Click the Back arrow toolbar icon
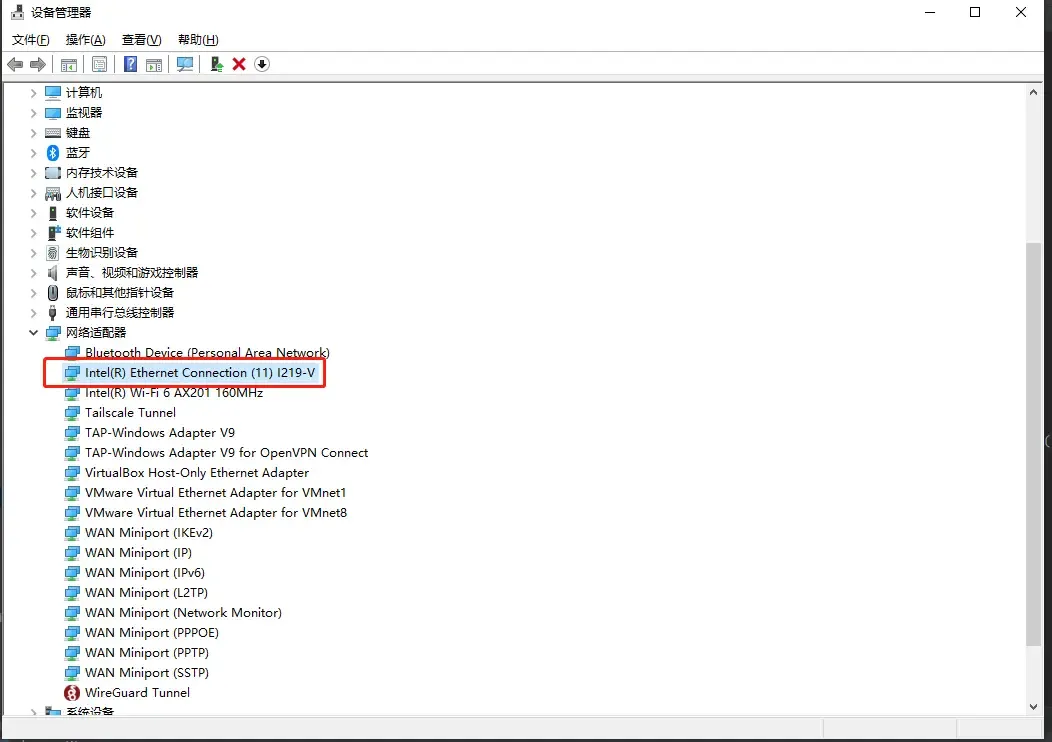1052x742 pixels. tap(15, 64)
